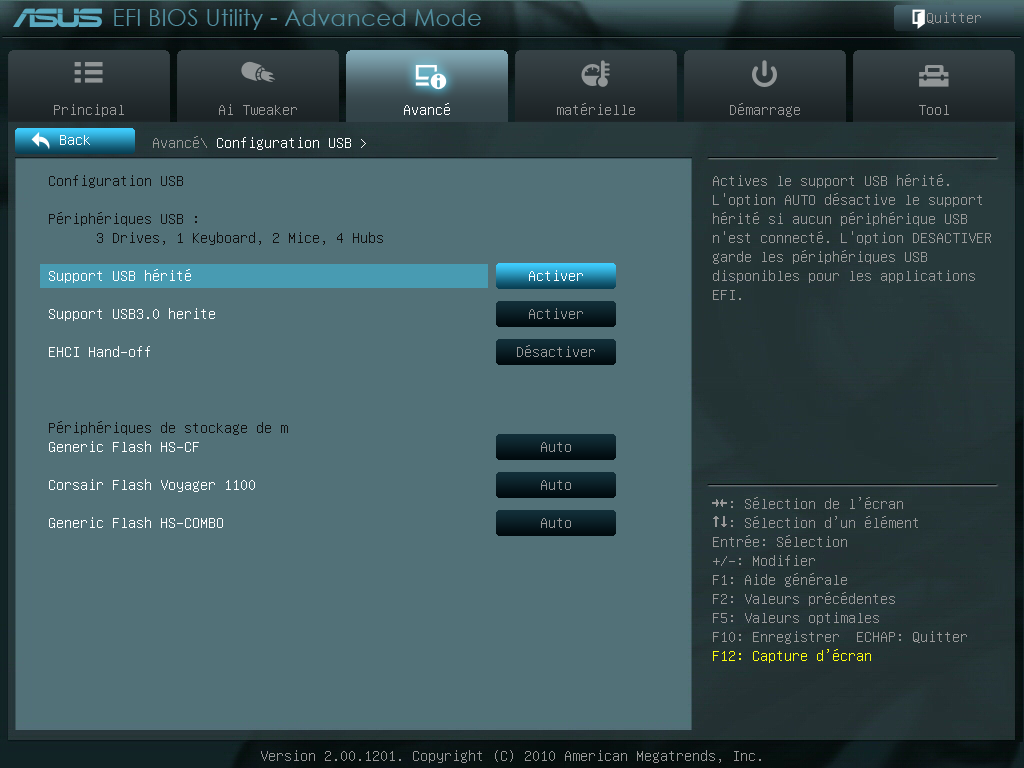
Task: Open the Generic Flash HS-CF Auto dropdown
Action: coord(555,447)
